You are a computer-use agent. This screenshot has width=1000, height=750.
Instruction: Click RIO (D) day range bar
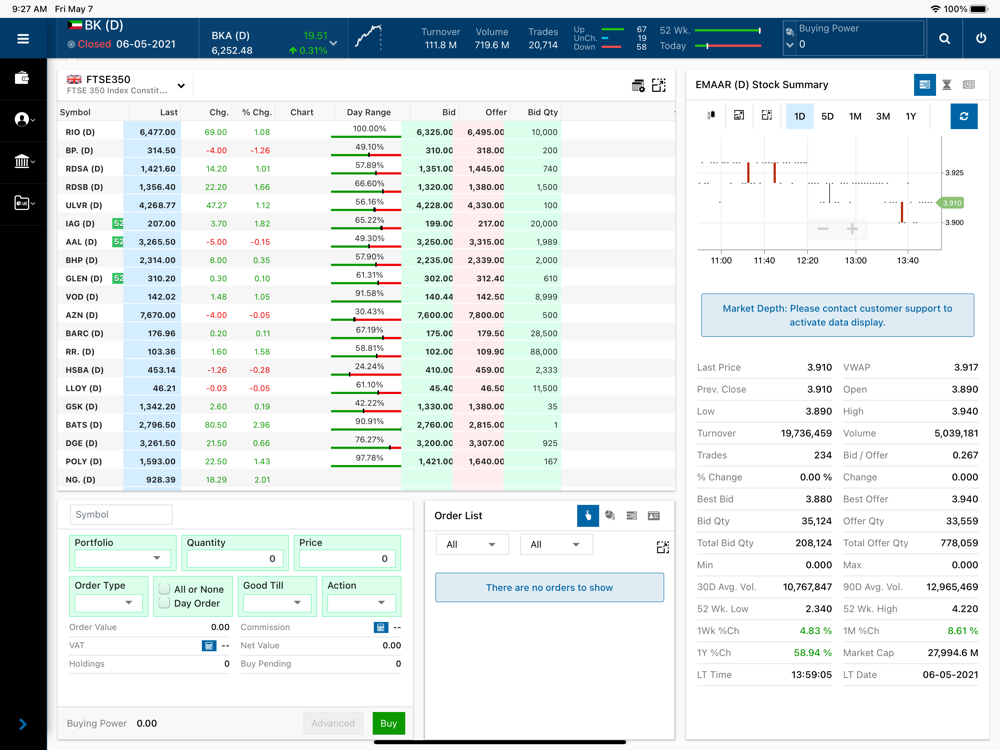[x=366, y=136]
